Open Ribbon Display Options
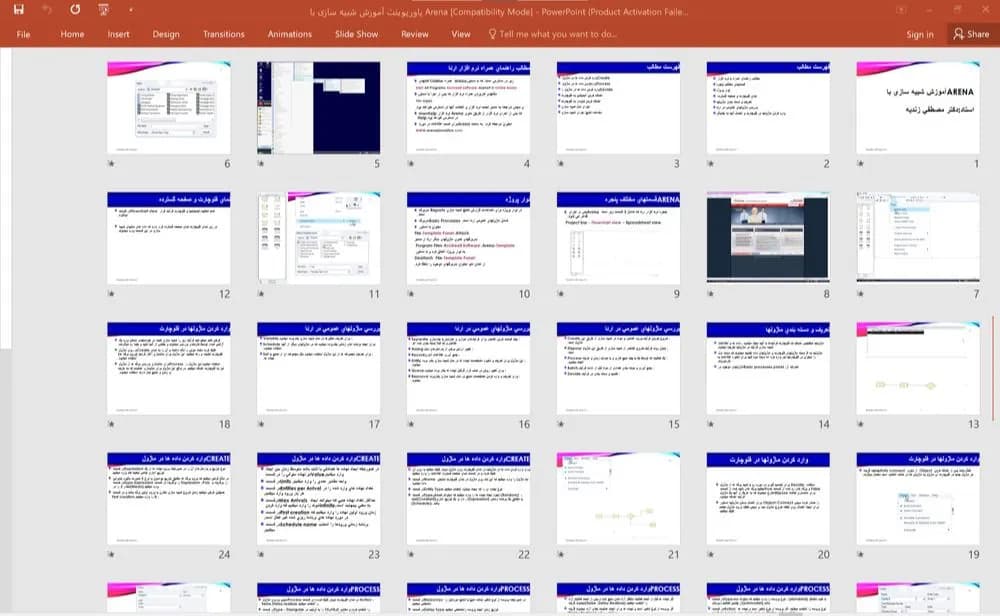 901,10
